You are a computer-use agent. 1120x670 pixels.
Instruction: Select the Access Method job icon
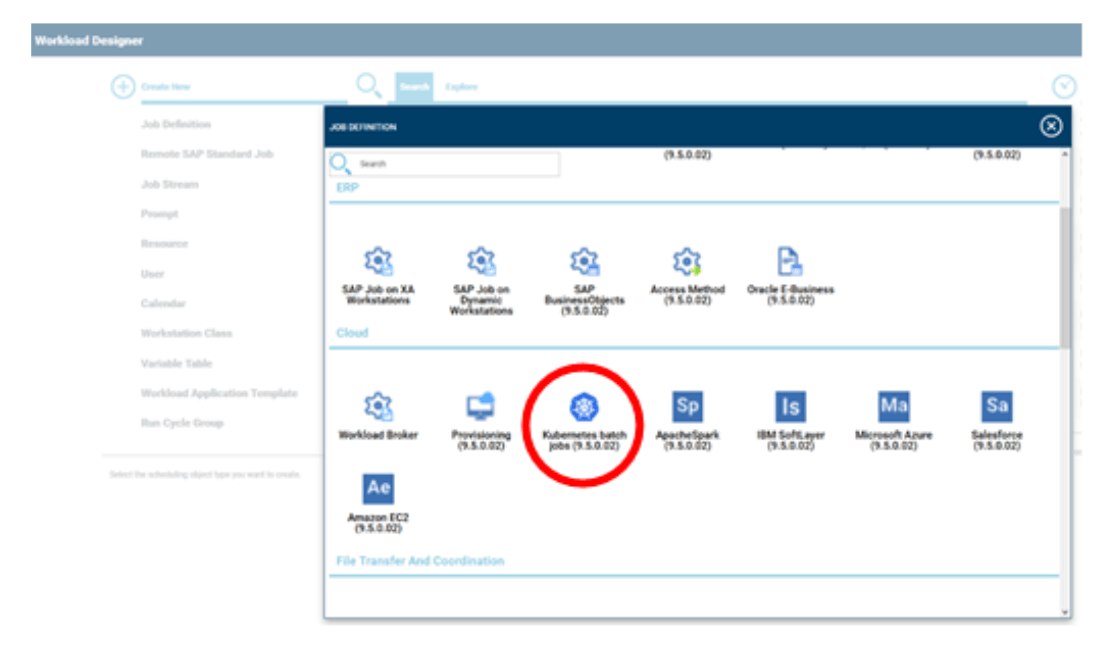(687, 262)
